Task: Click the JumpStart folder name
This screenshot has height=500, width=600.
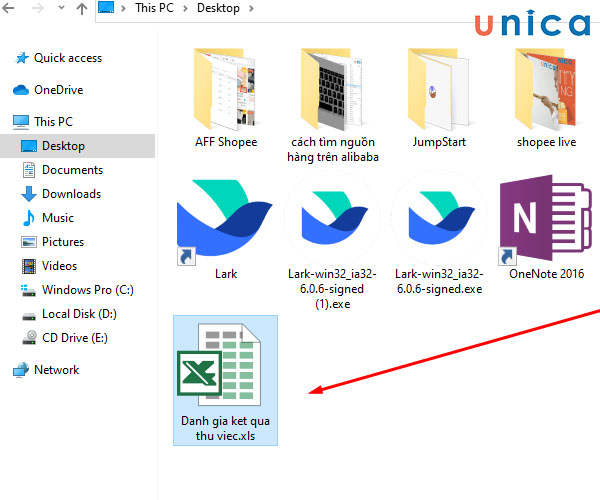Action: [x=439, y=142]
